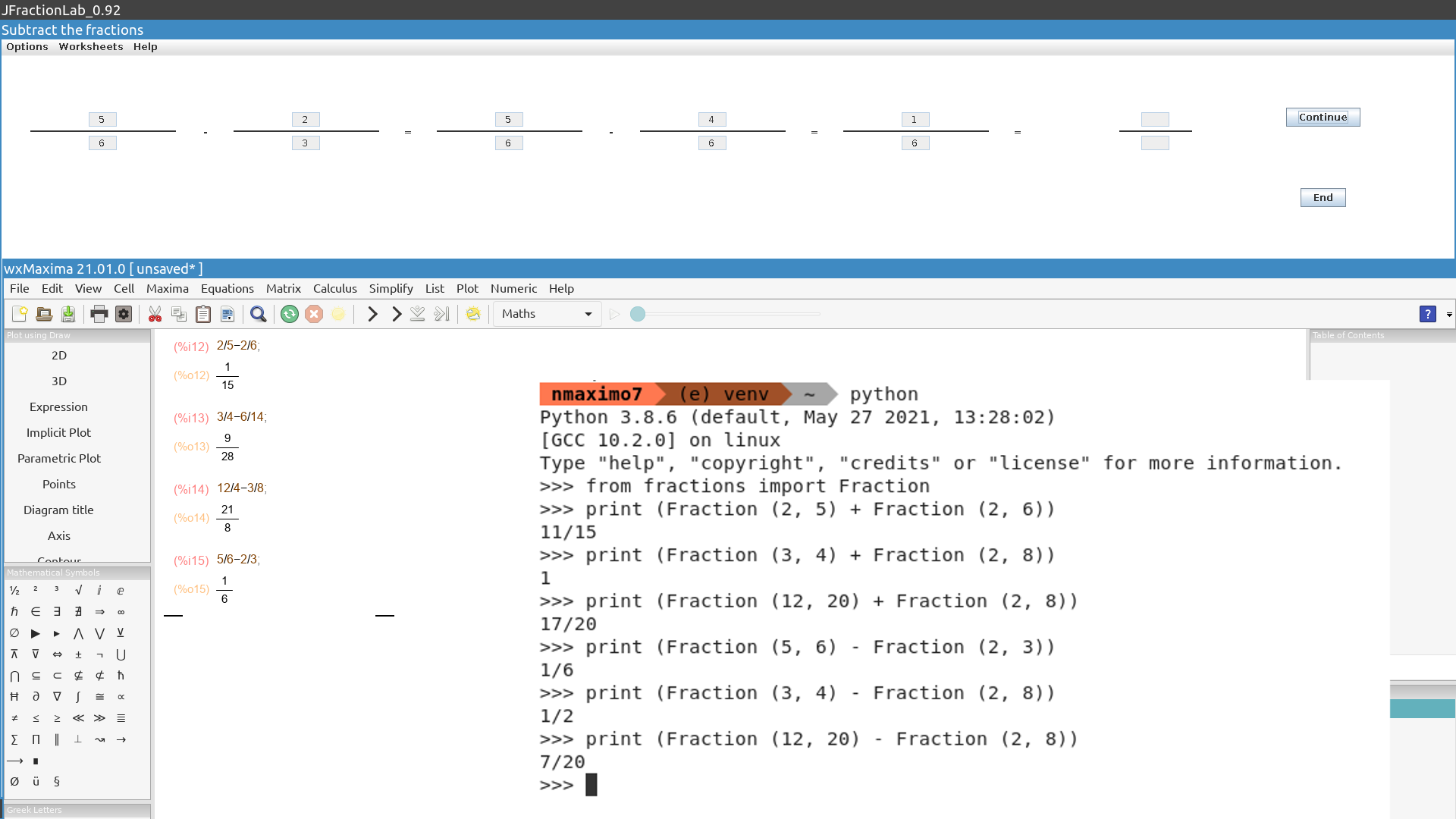The image size is (1456, 819).
Task: Open the Maths cell style dropdown
Action: click(x=547, y=314)
